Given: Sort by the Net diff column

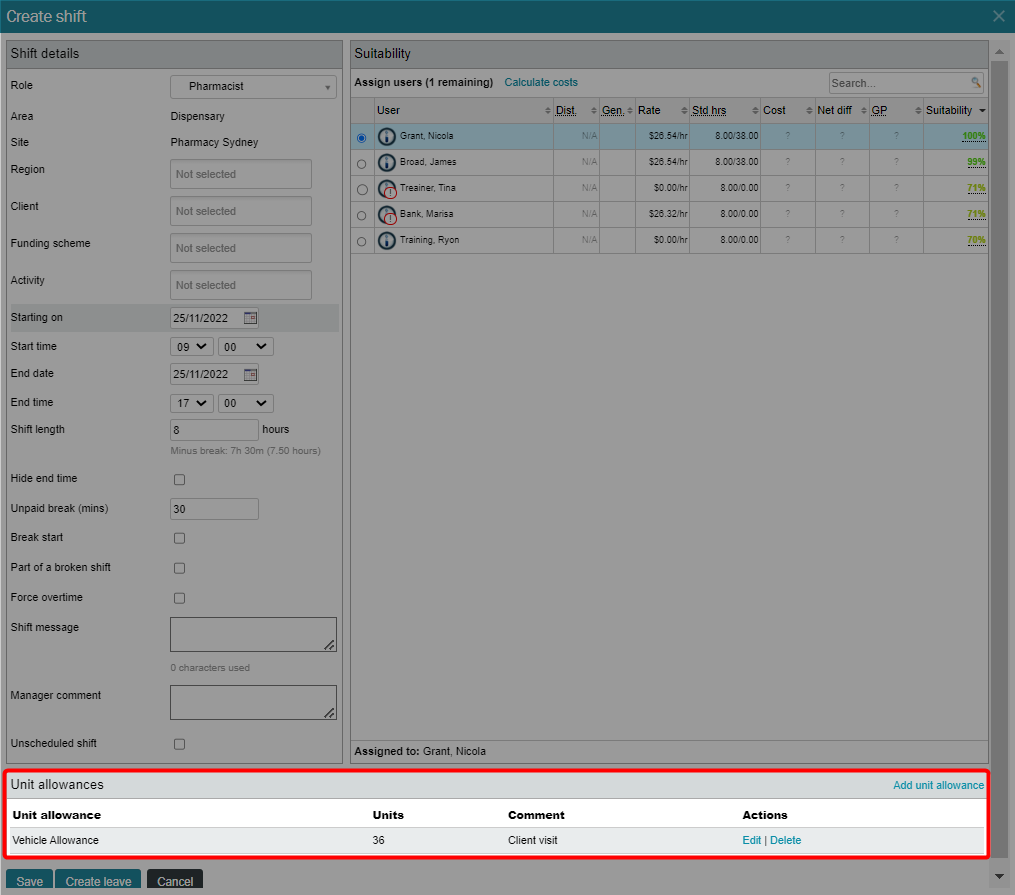Looking at the screenshot, I should click(842, 111).
